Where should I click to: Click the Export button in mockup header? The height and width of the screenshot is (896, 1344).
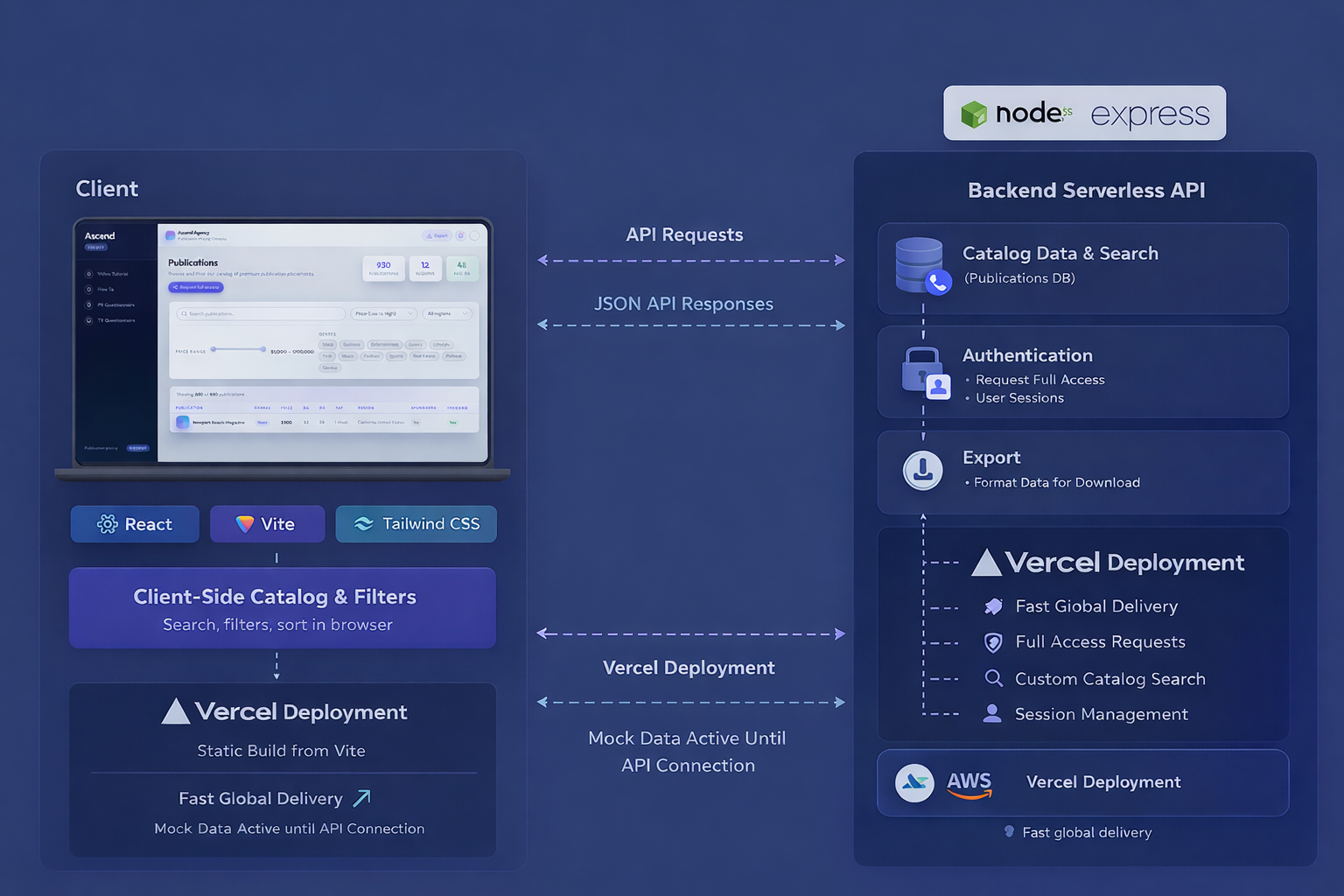tap(436, 235)
